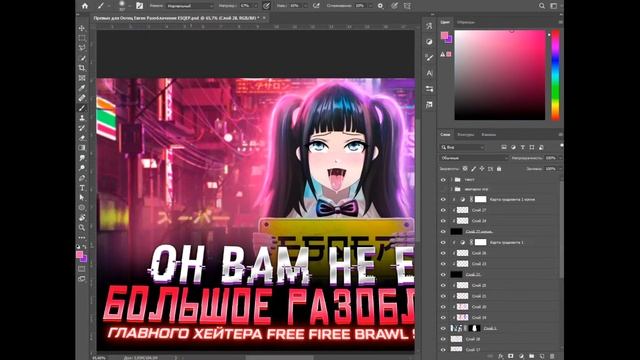Go to the Home screen
Image resolution: width=640 pixels, height=360 pixels.
click(85, 6)
